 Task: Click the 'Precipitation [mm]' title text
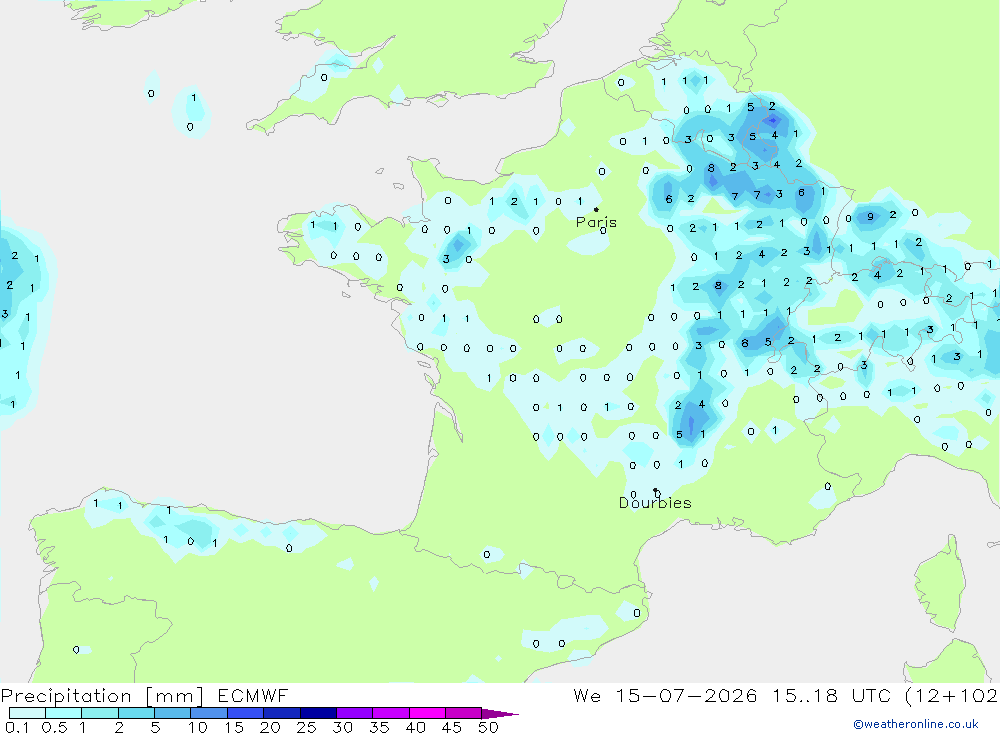(x=102, y=695)
